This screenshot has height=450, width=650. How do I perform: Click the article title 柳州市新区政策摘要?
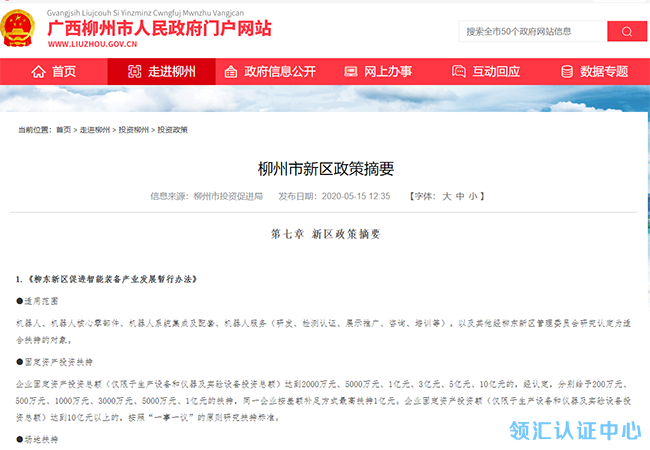click(x=326, y=169)
